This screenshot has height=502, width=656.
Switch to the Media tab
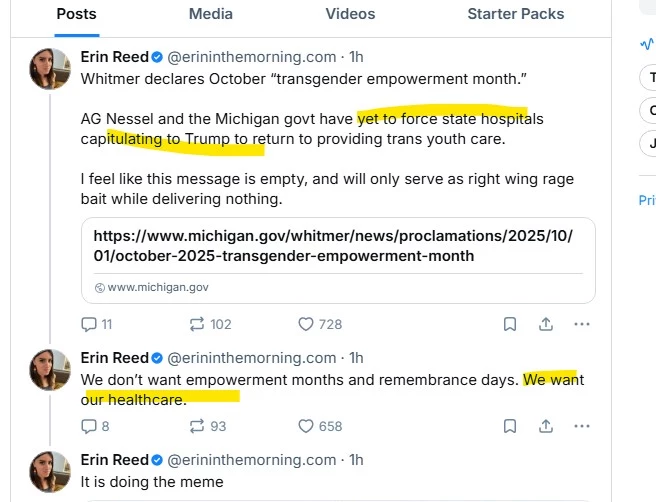(x=210, y=14)
